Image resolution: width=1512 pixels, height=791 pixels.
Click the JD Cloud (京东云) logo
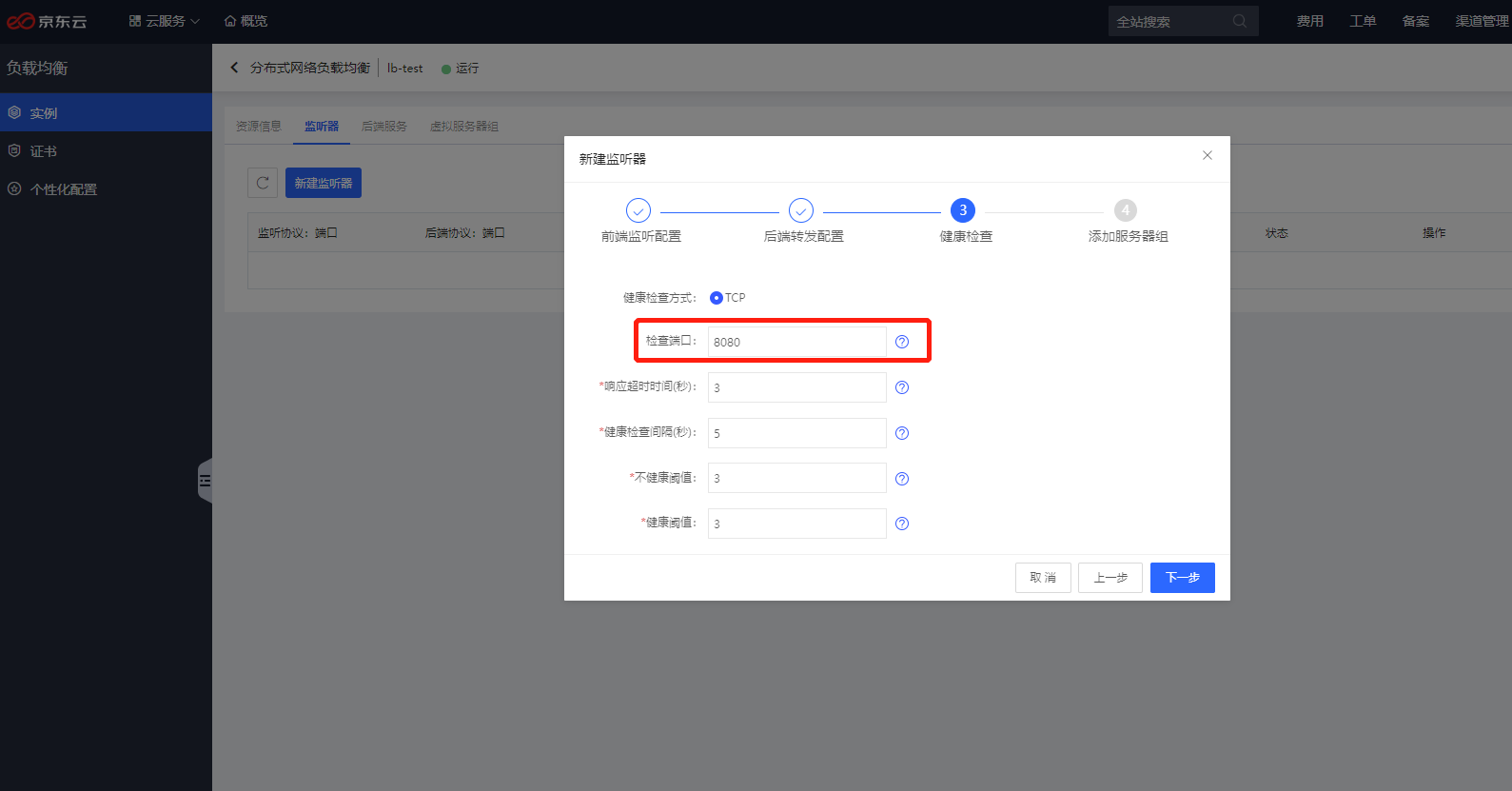coord(46,21)
